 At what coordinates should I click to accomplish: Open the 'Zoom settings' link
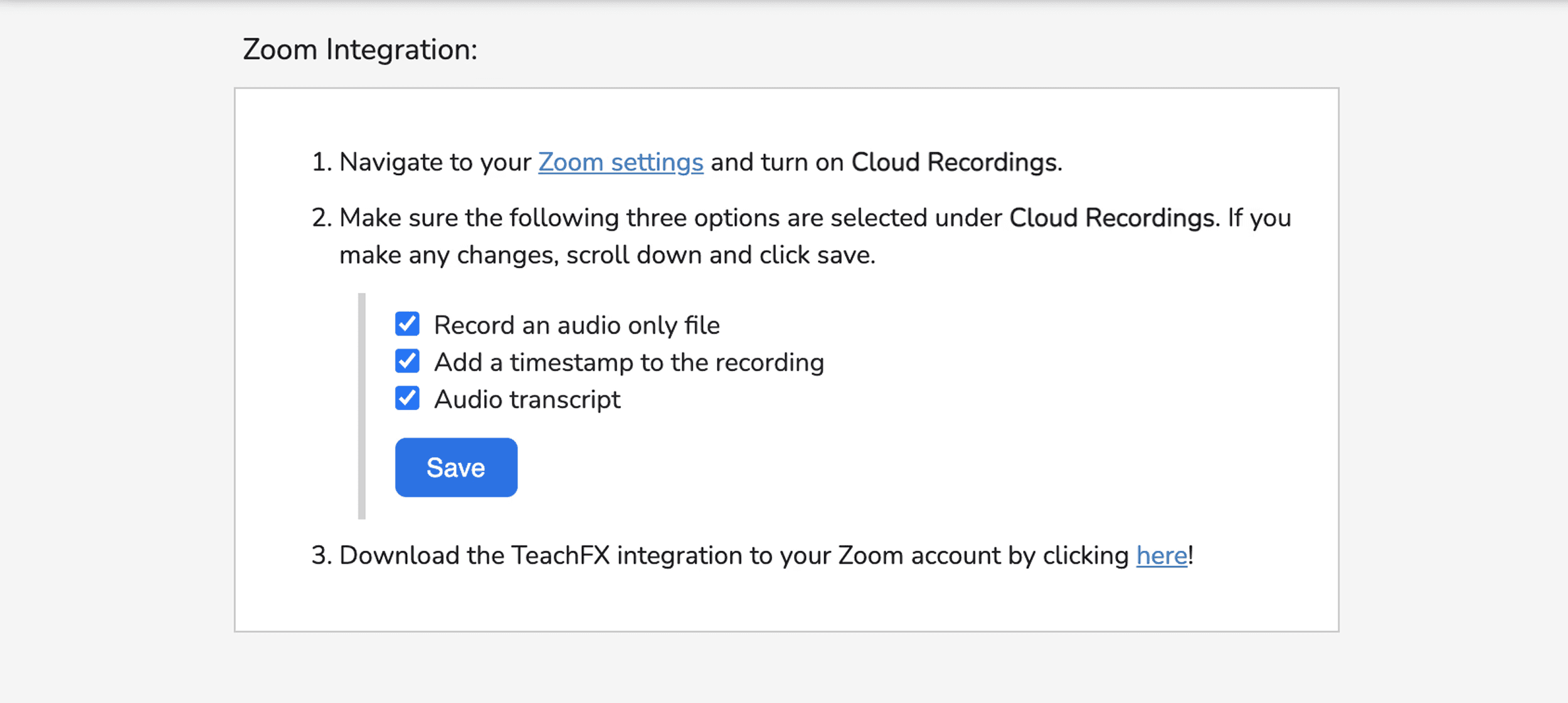click(x=620, y=162)
